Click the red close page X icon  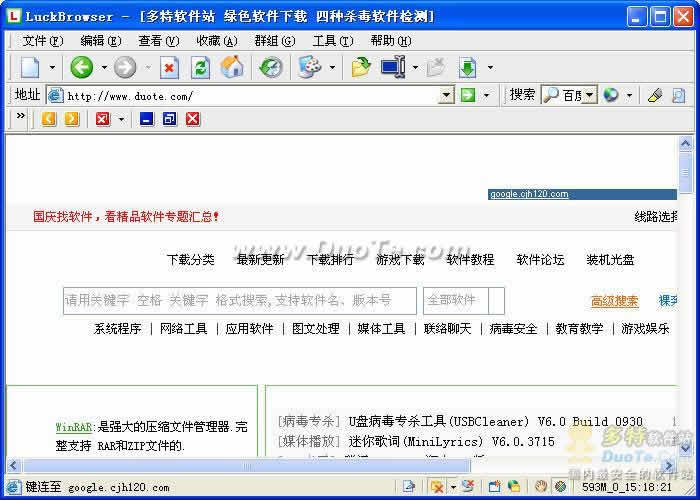pyautogui.click(x=193, y=119)
